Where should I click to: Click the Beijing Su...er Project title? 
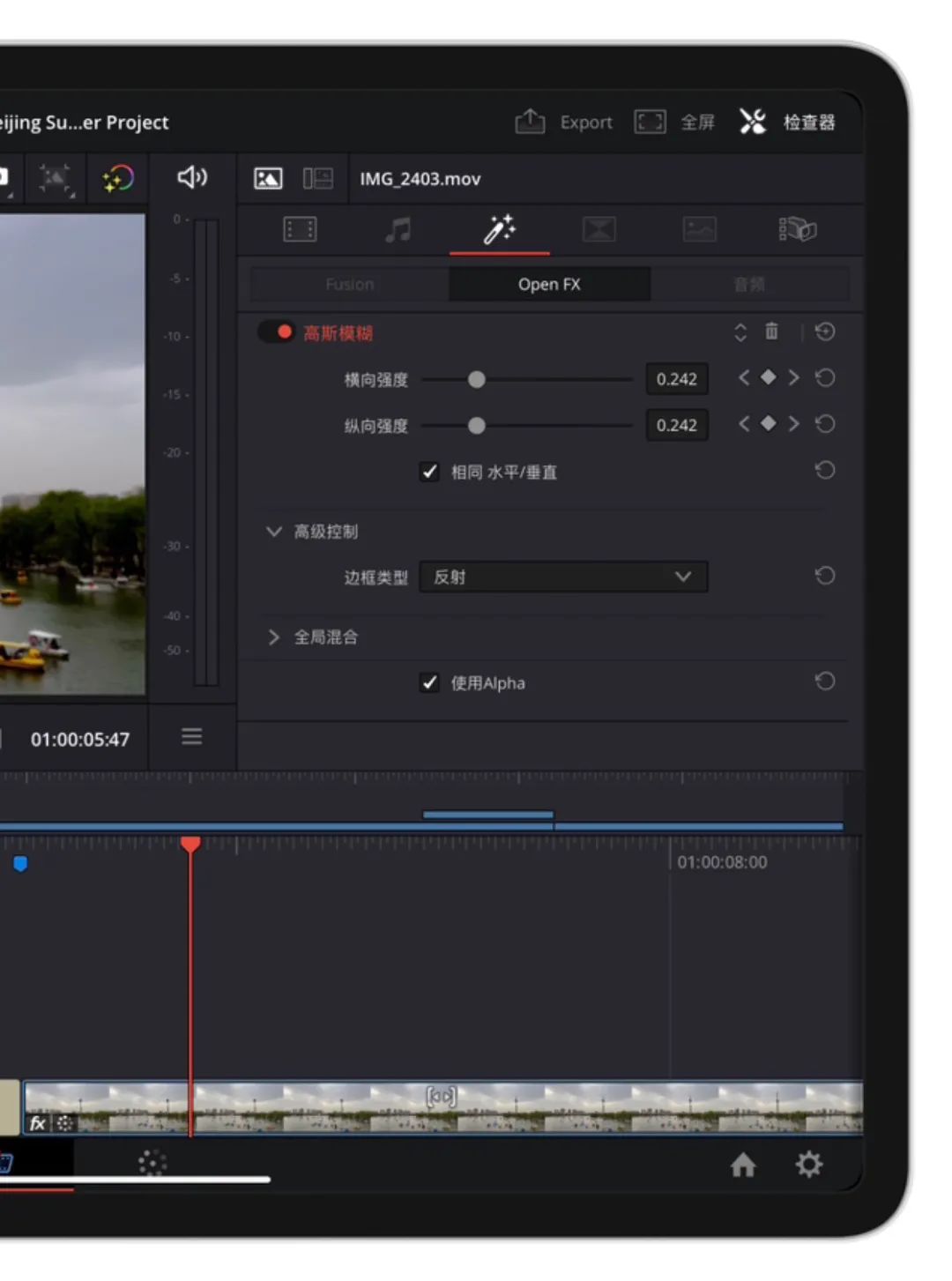coord(85,123)
